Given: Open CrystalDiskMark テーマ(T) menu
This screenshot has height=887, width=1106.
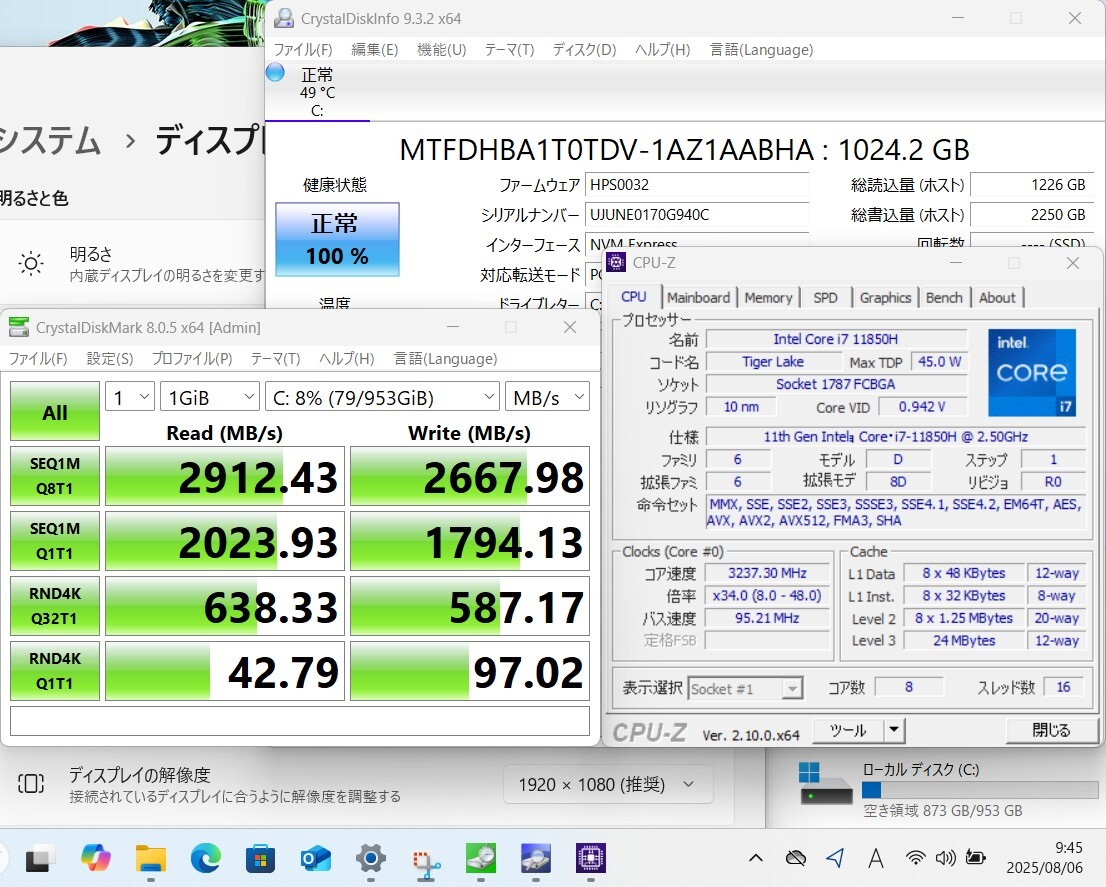Looking at the screenshot, I should (275, 359).
